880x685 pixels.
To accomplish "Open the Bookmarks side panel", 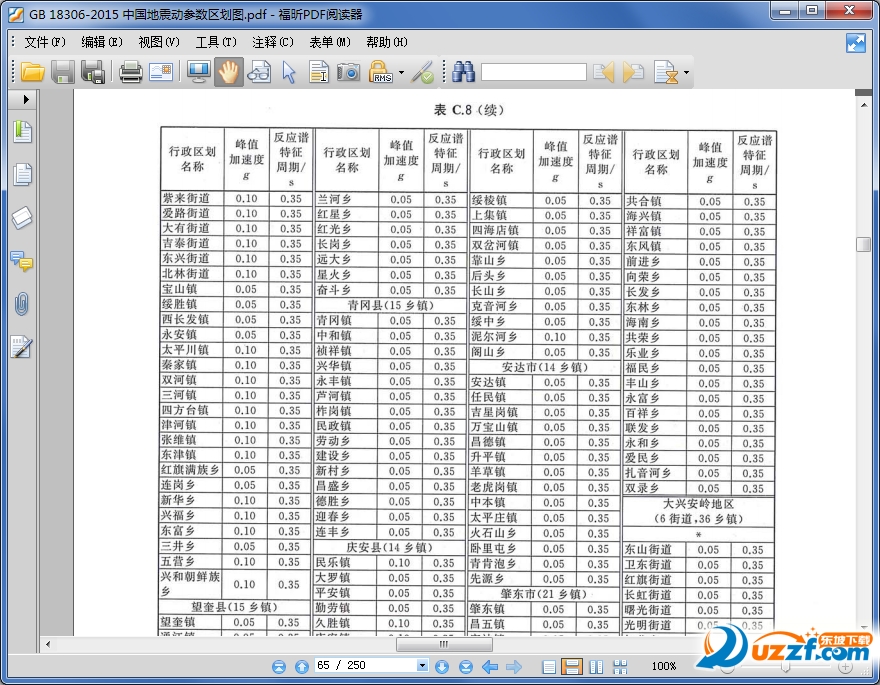I will tap(22, 132).
